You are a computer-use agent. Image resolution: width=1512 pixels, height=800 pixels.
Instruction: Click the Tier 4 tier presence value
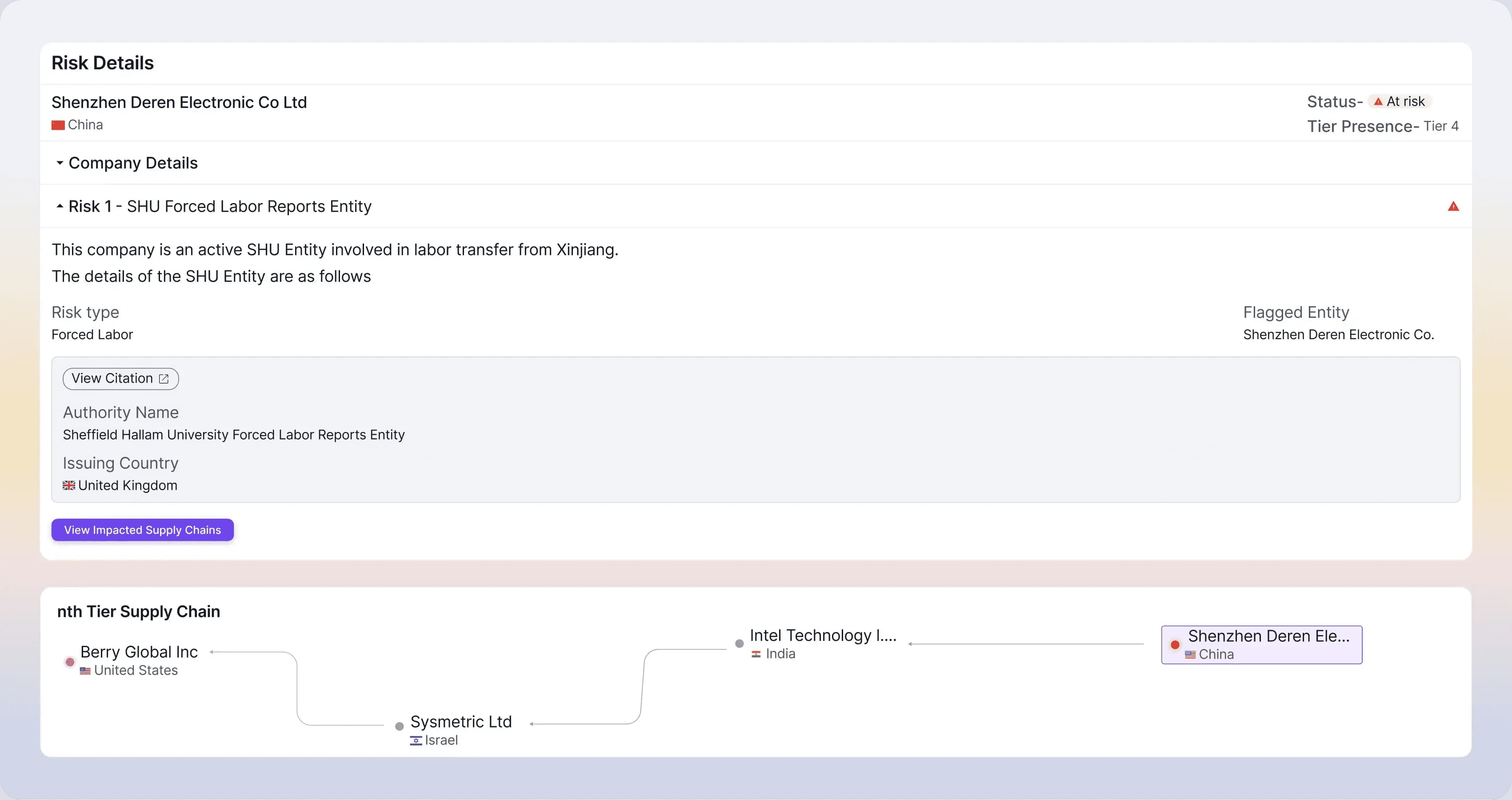(1440, 126)
